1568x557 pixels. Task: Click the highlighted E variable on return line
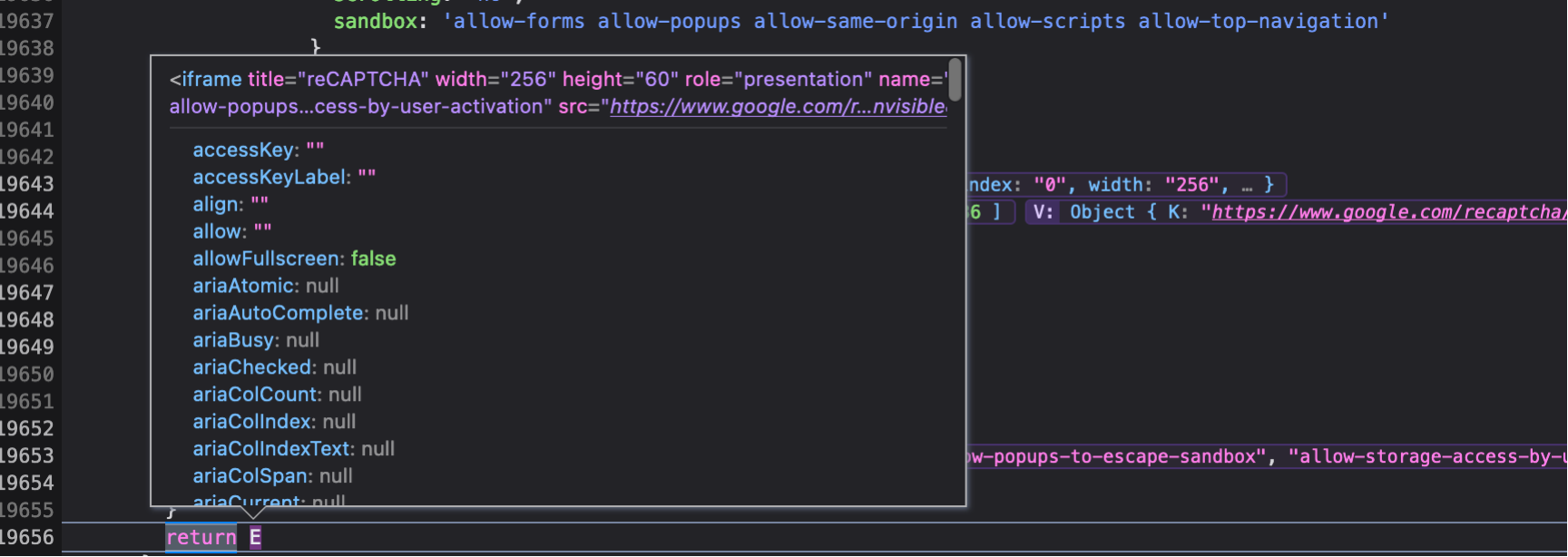point(256,537)
